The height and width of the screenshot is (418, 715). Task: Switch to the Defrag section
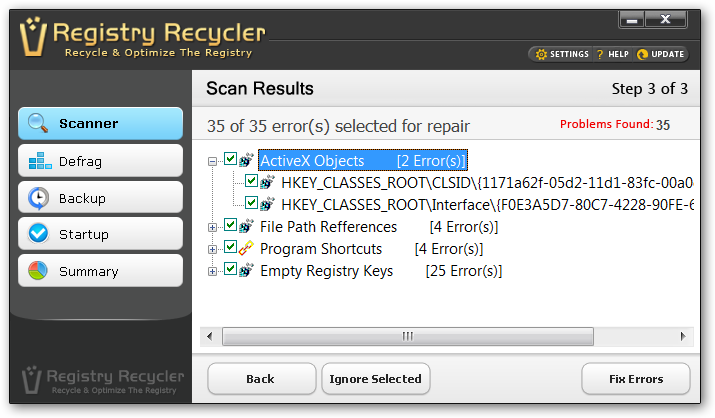click(x=100, y=161)
